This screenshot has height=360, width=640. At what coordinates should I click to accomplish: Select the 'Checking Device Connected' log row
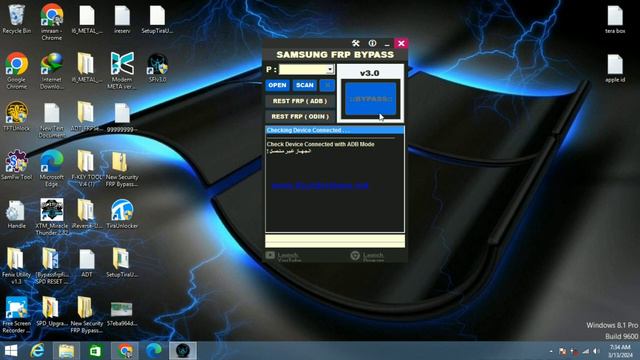[x=335, y=130]
